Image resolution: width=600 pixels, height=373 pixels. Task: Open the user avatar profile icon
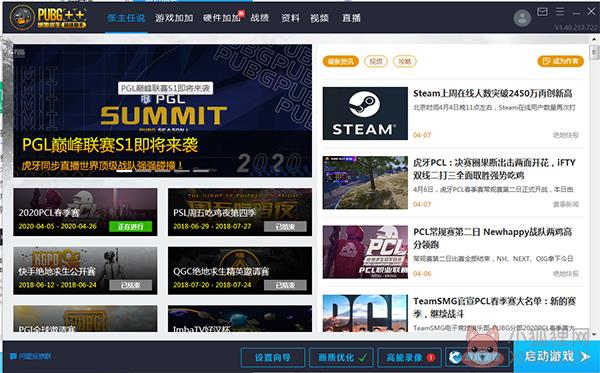pyautogui.click(x=522, y=18)
